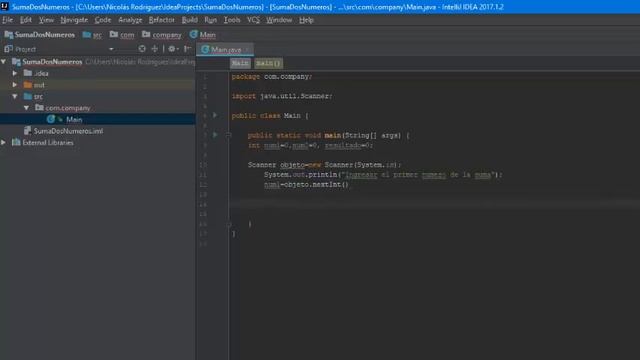This screenshot has width=640, height=360.
Task: Click the "int num1=0" declaration line
Action: 311,145
